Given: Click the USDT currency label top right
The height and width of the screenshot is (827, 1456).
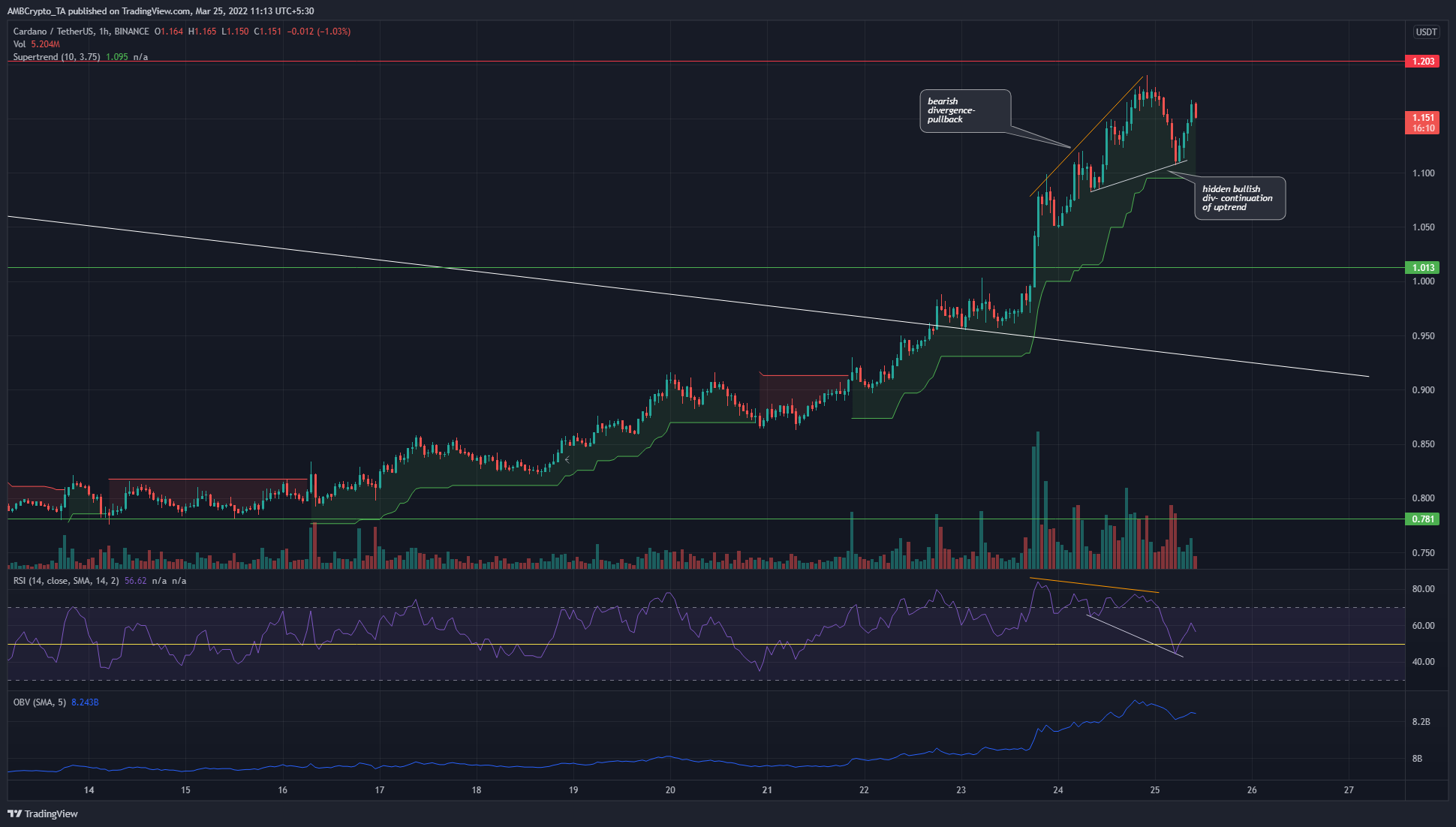Looking at the screenshot, I should (1425, 32).
